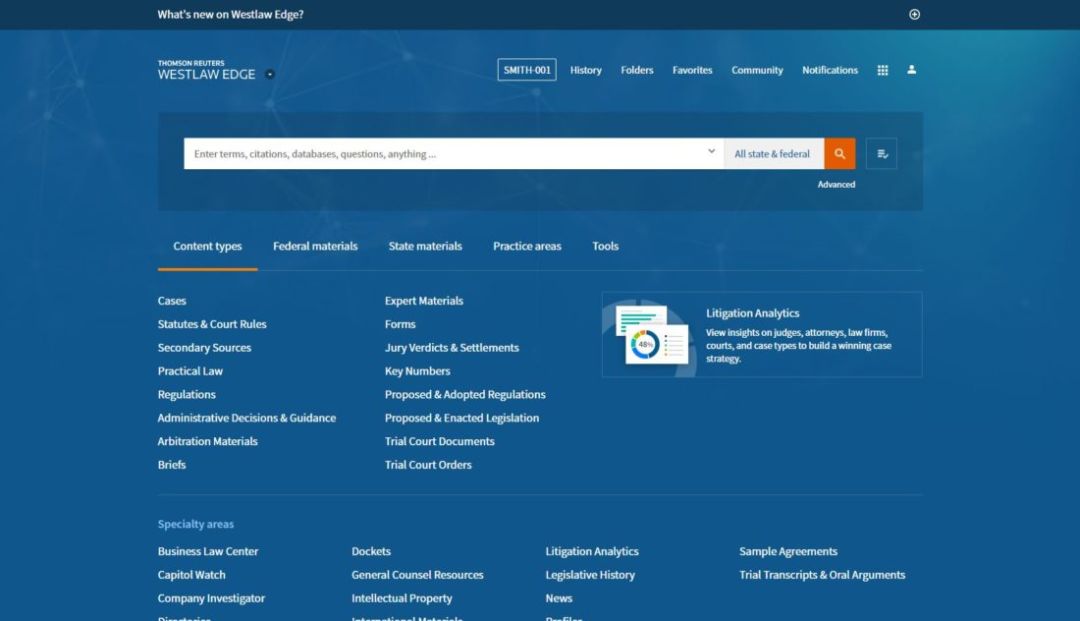
Task: Open Administrative Decisions & Guidance
Action: [247, 418]
